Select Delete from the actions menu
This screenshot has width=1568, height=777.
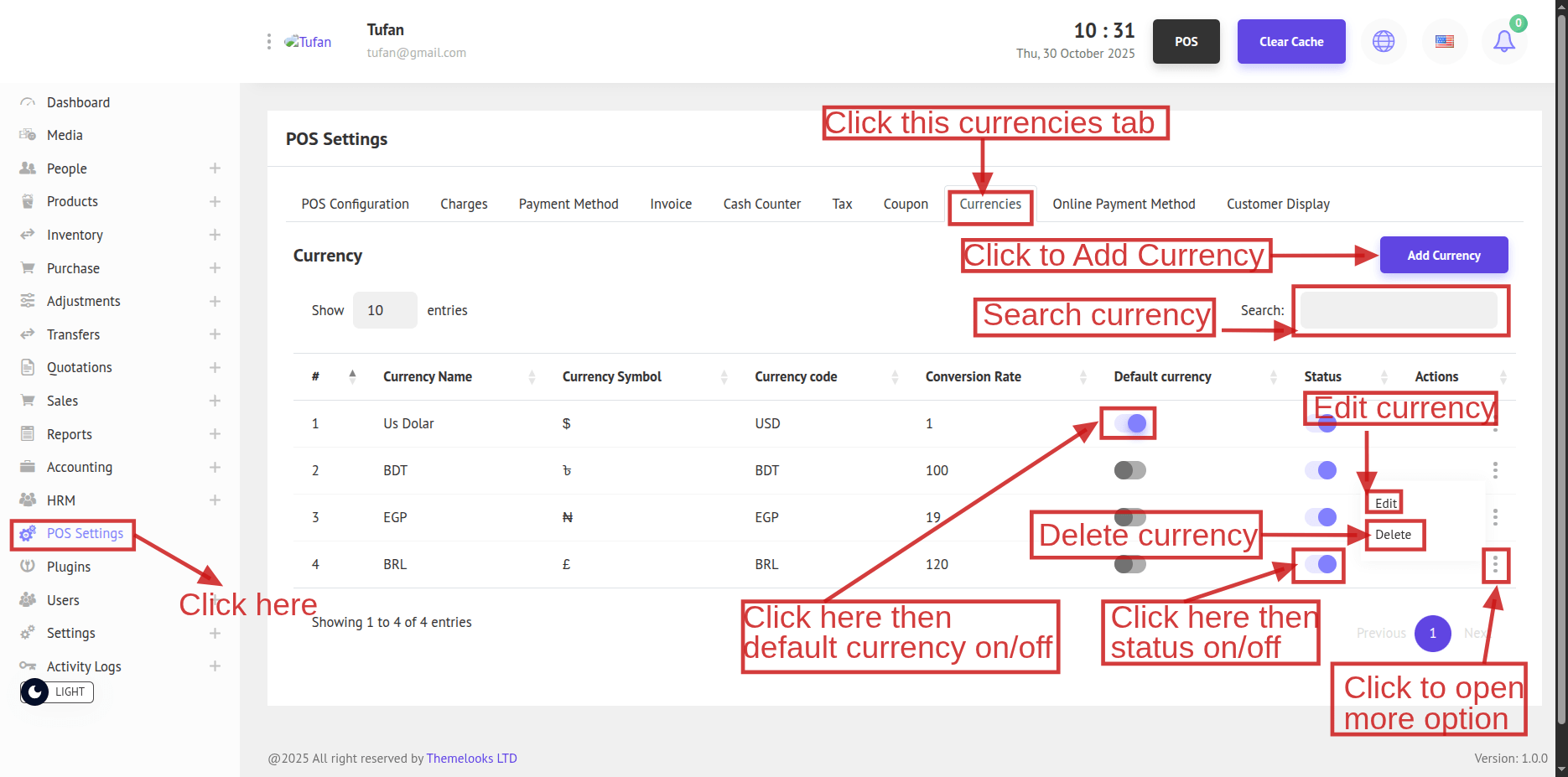[1393, 535]
